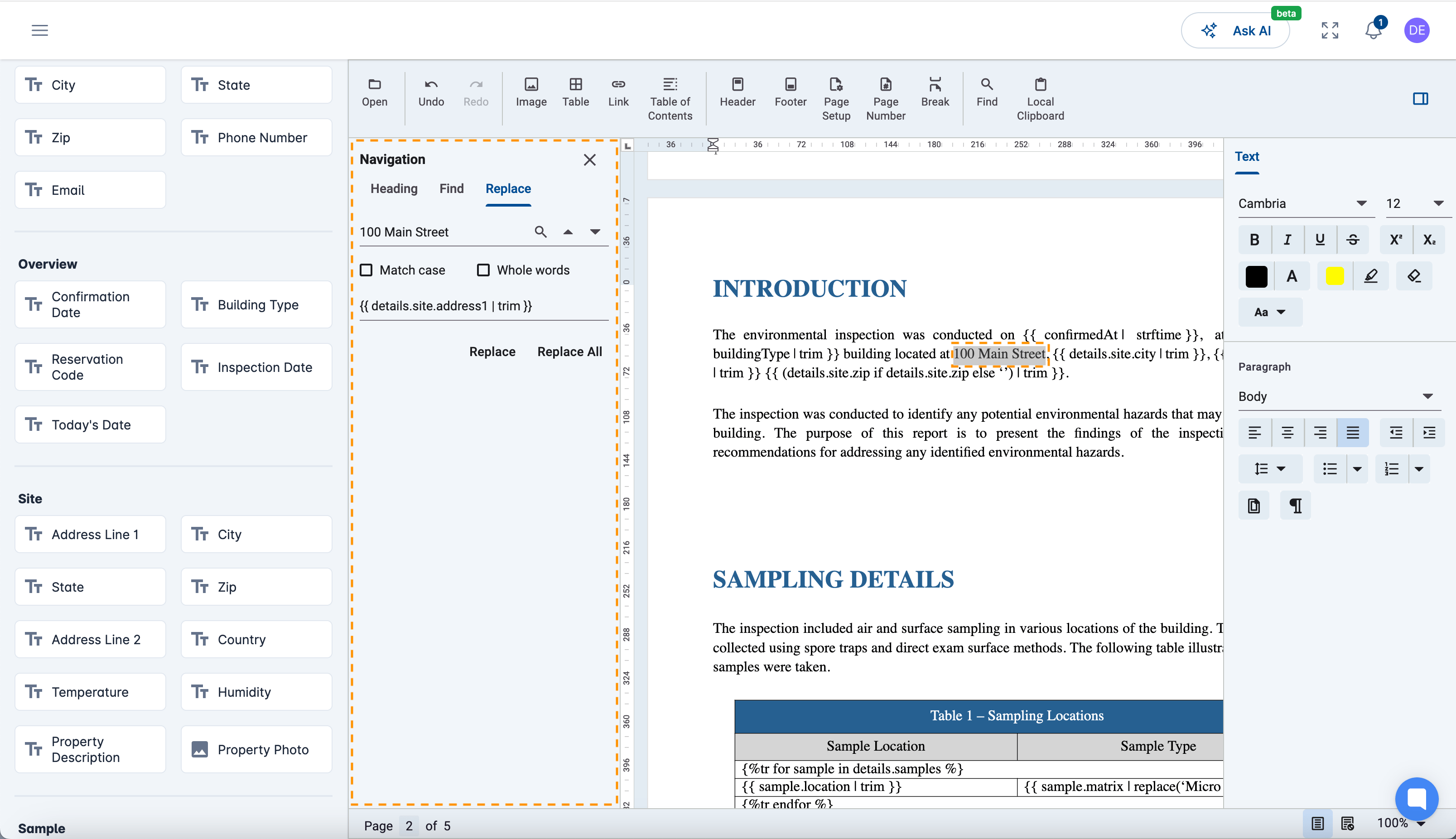This screenshot has width=1456, height=839.
Task: Open the hamburger menu
Action: 40,30
